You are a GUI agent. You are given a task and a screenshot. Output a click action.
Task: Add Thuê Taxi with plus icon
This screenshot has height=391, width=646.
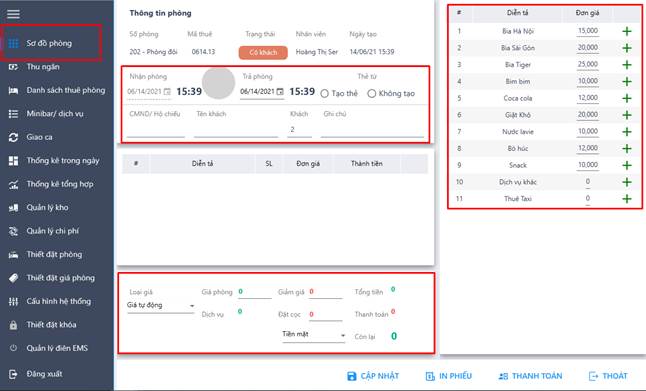pos(627,199)
